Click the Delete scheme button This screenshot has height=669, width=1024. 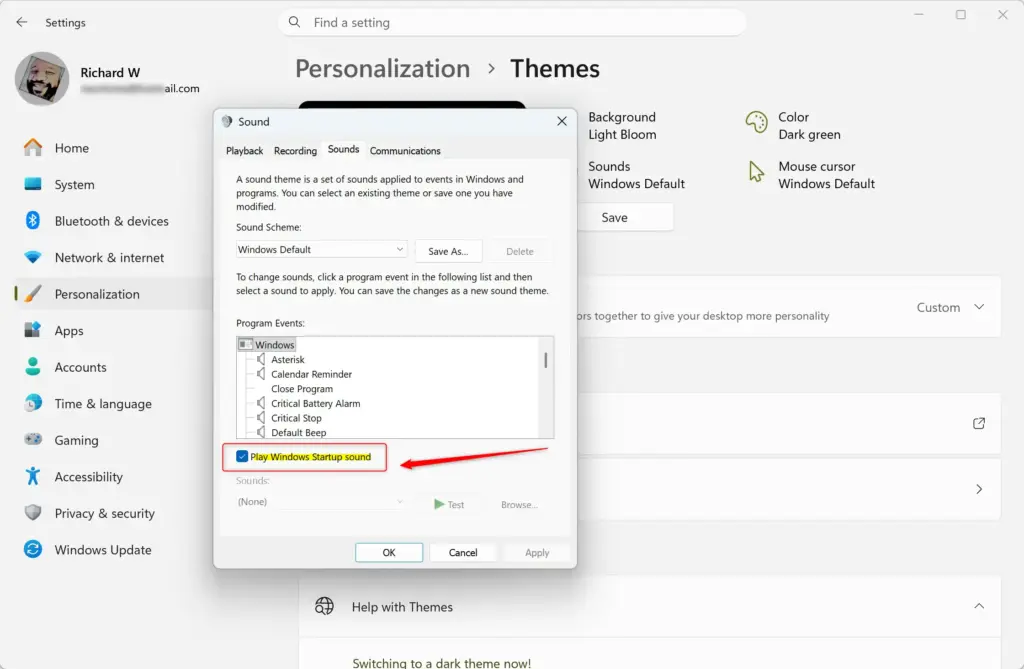[x=520, y=251]
